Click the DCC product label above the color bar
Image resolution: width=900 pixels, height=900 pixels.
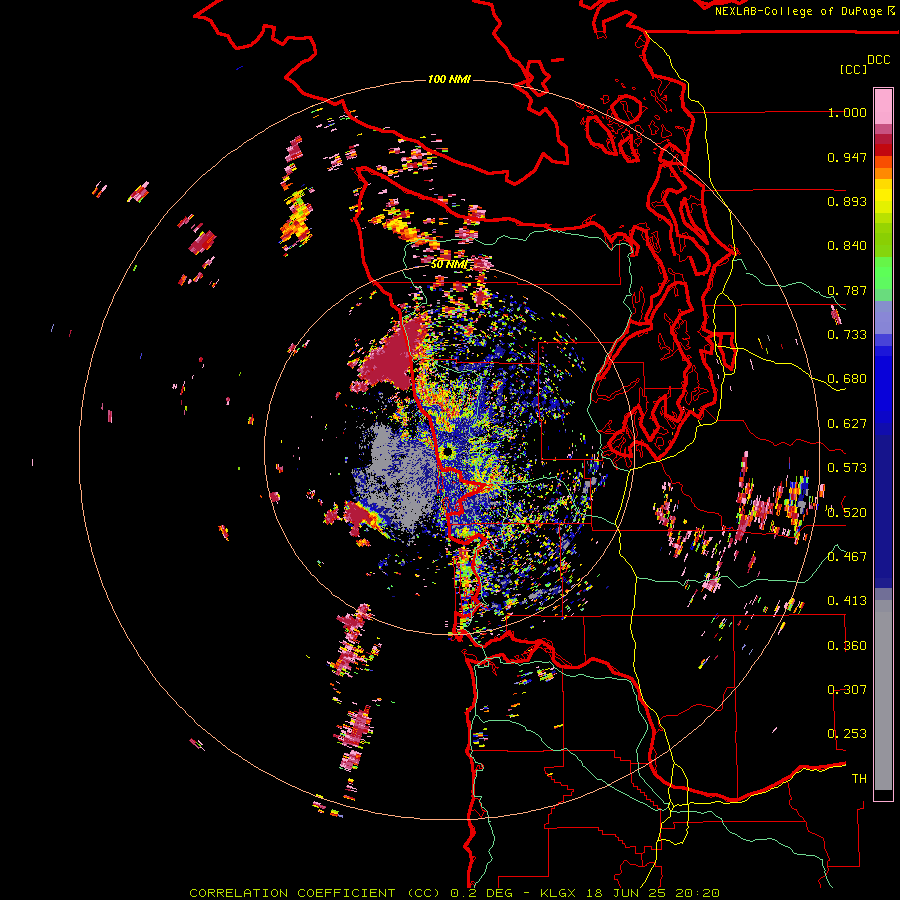(x=879, y=60)
